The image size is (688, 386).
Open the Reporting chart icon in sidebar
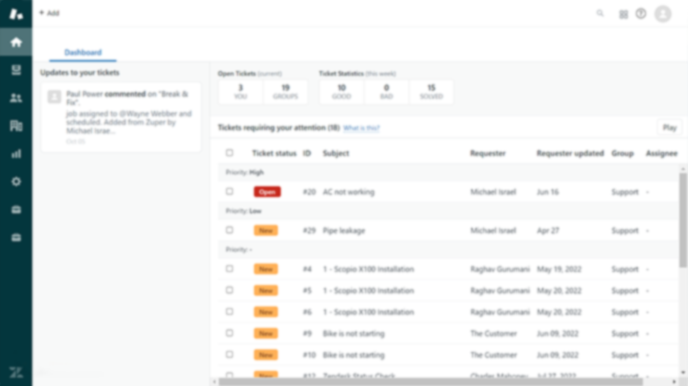(x=16, y=154)
